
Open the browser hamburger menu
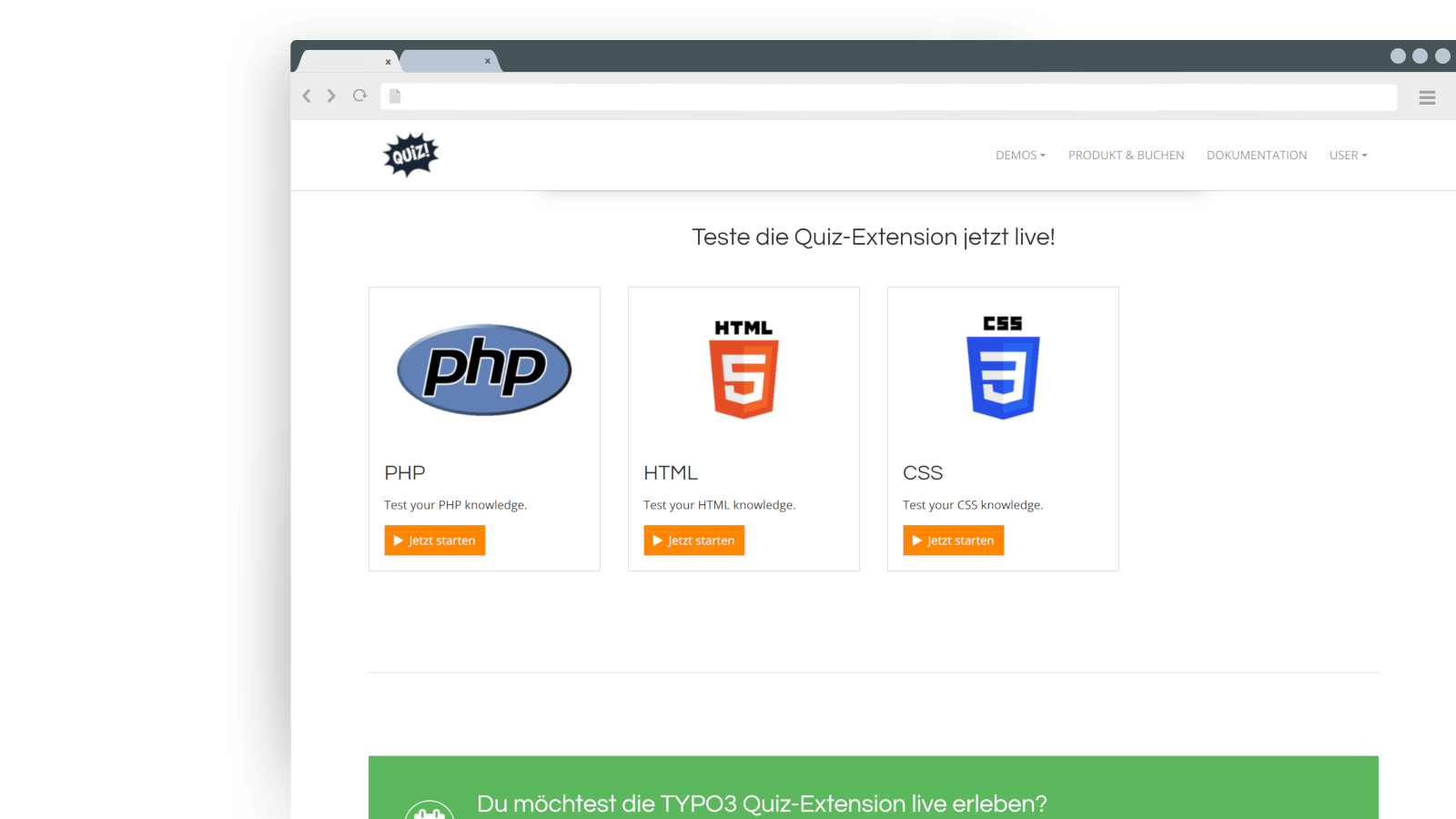pos(1427,97)
